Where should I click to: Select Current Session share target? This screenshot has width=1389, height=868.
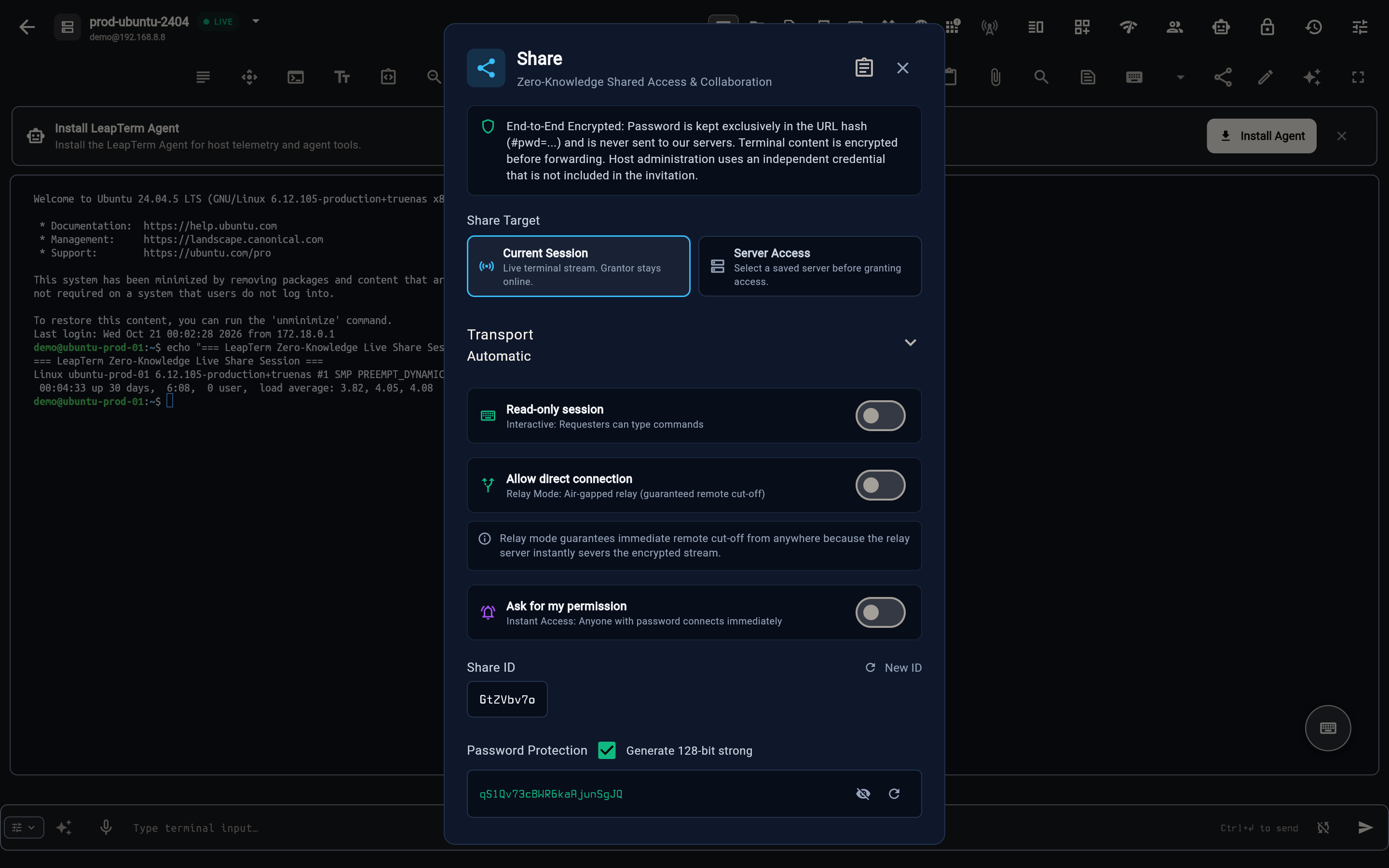pos(578,266)
